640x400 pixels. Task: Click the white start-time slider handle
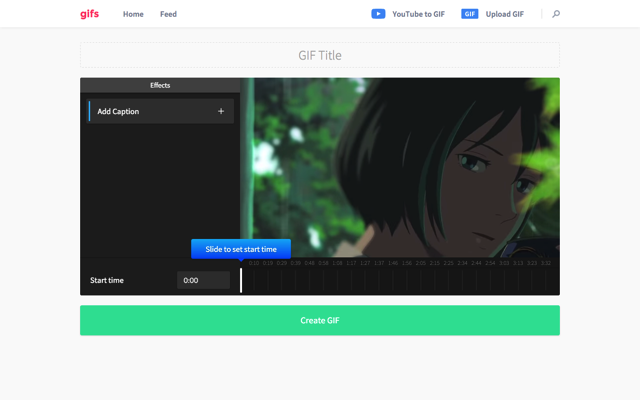coord(241,280)
